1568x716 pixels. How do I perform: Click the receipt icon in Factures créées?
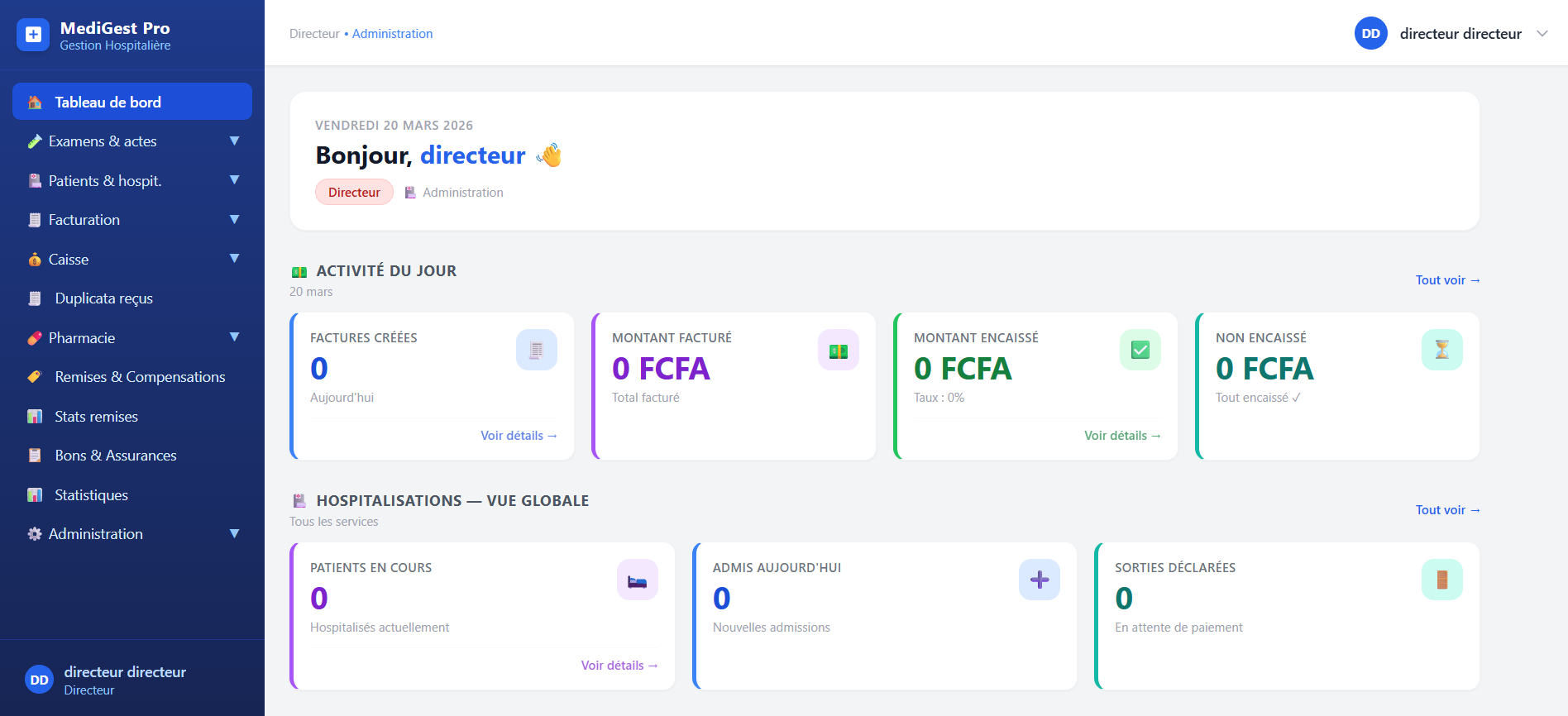click(x=536, y=351)
